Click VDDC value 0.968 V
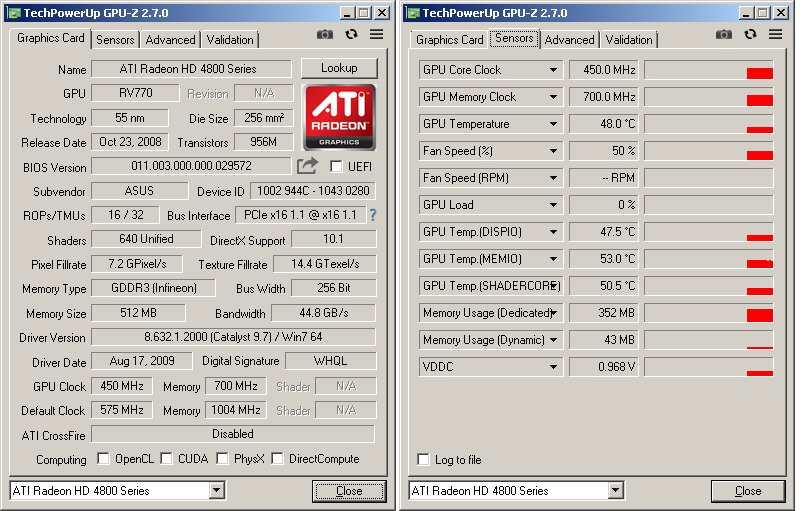 point(604,367)
